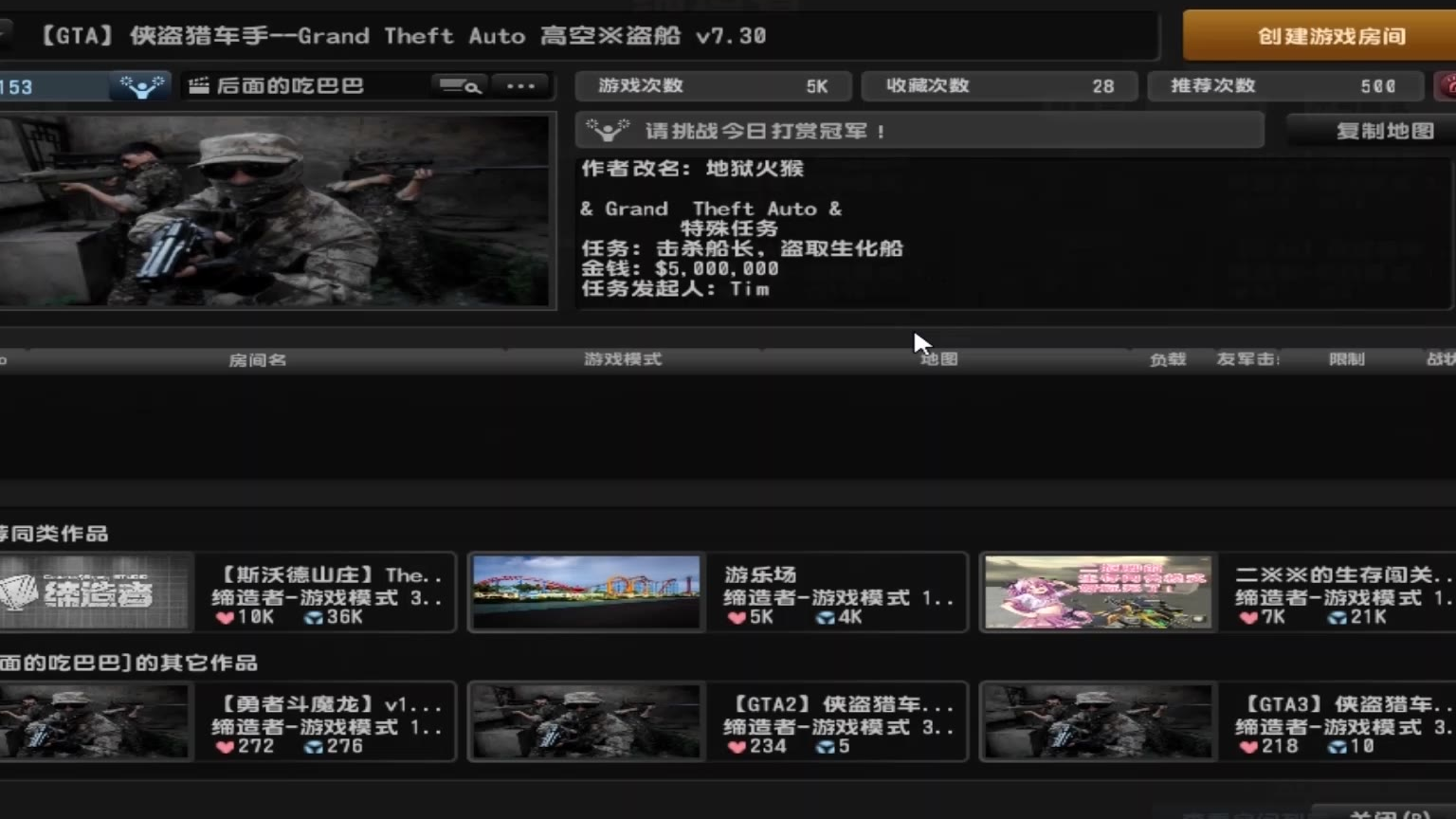
Task: Sort by 友军击 column header
Action: point(1247,359)
